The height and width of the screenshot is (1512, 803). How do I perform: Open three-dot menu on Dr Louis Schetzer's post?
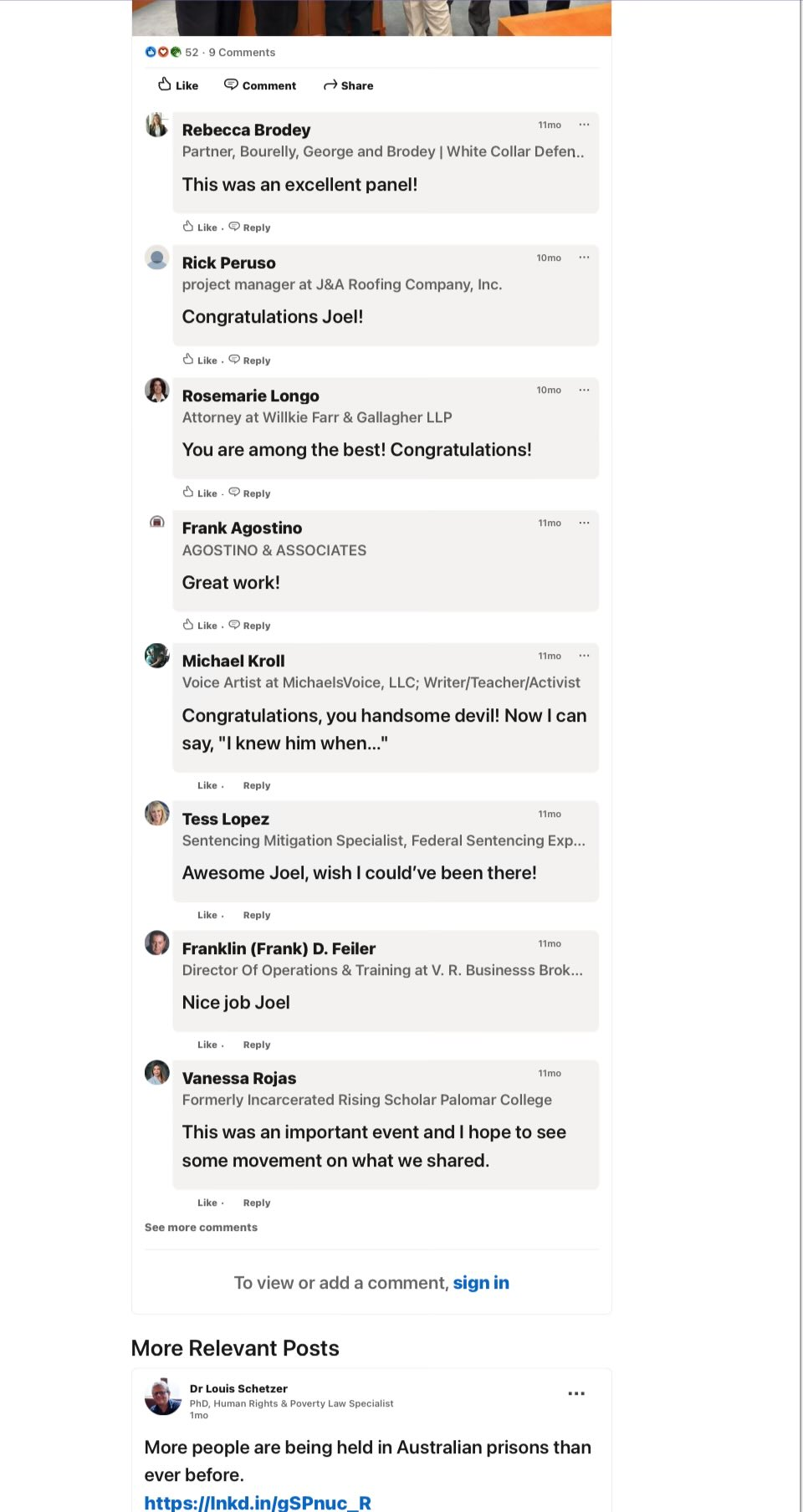(x=576, y=1393)
